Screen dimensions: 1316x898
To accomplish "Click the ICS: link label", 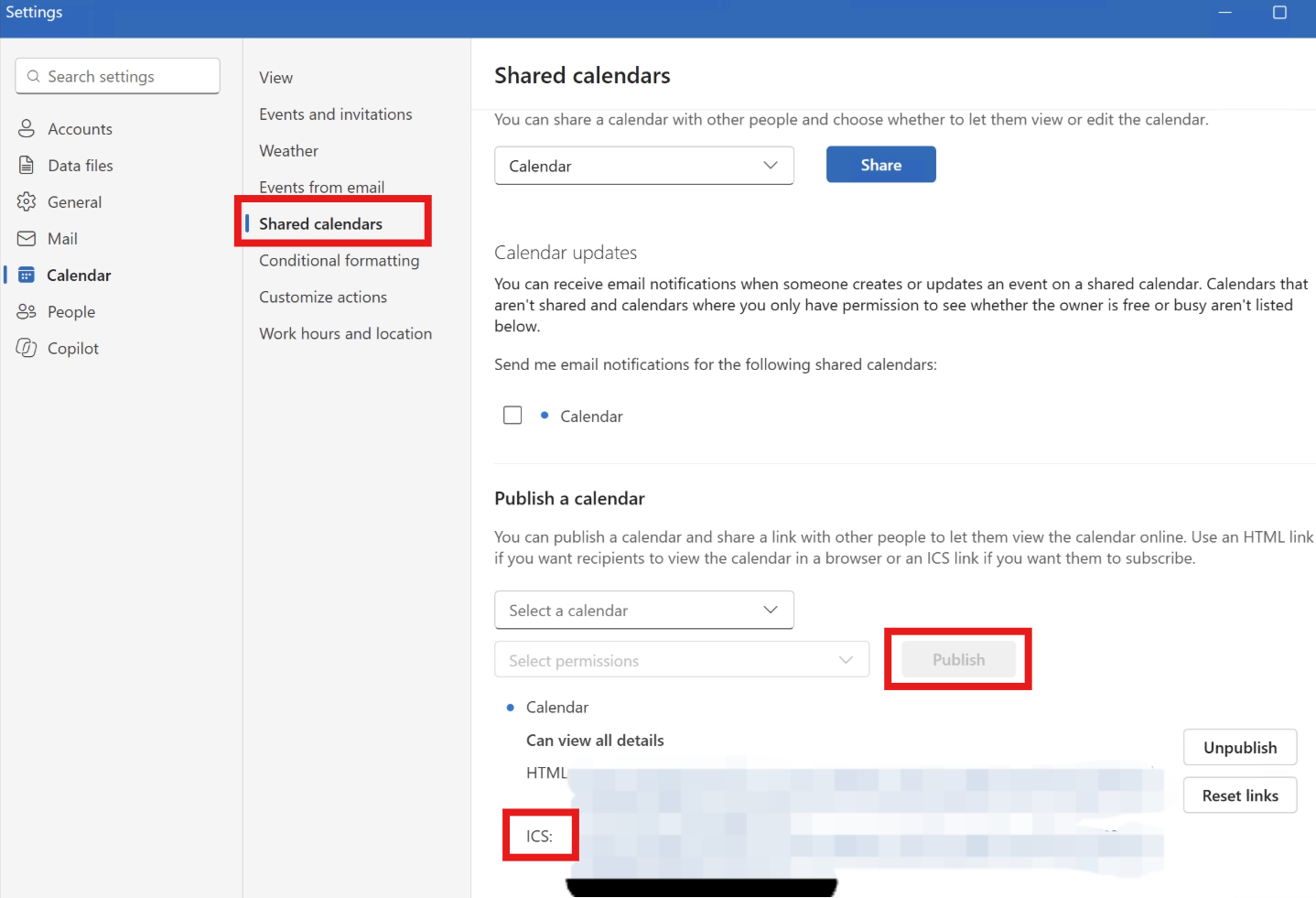I will (x=539, y=836).
